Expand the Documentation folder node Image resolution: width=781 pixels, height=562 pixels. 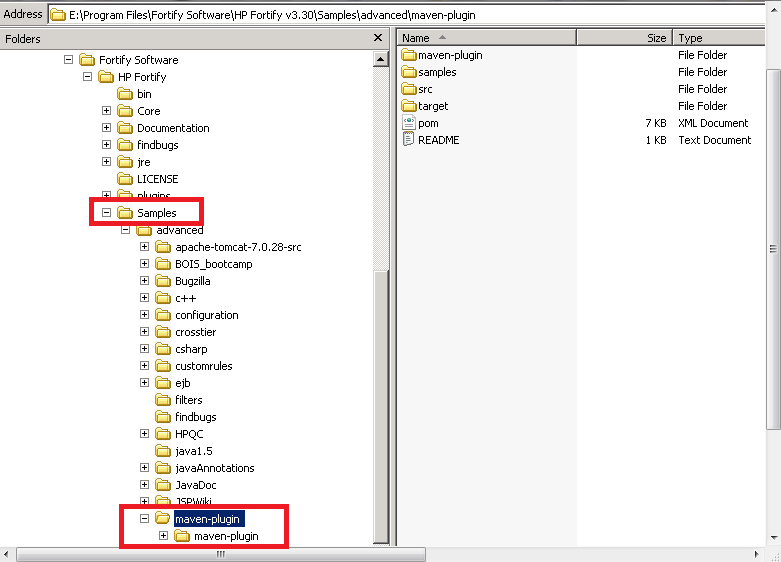coord(106,128)
